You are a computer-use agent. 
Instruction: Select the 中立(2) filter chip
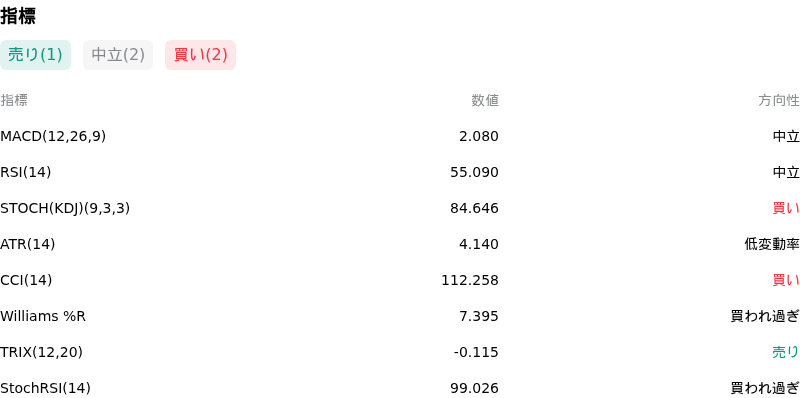[118, 55]
